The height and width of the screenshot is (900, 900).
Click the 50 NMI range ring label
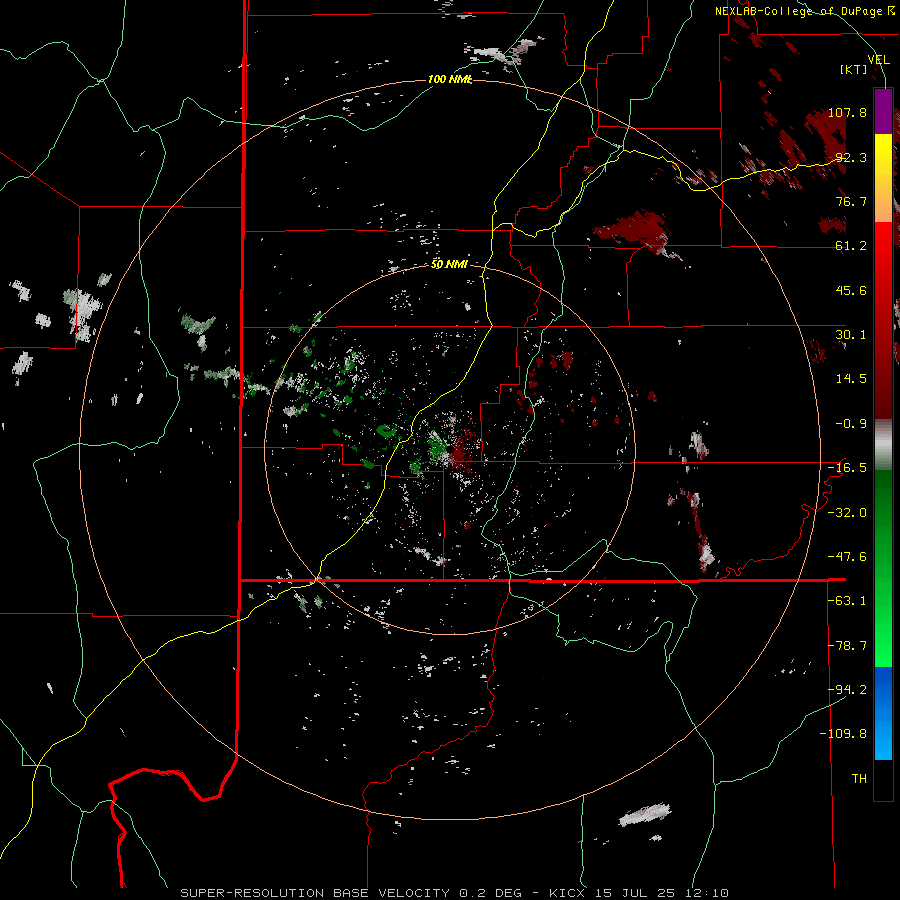(449, 265)
